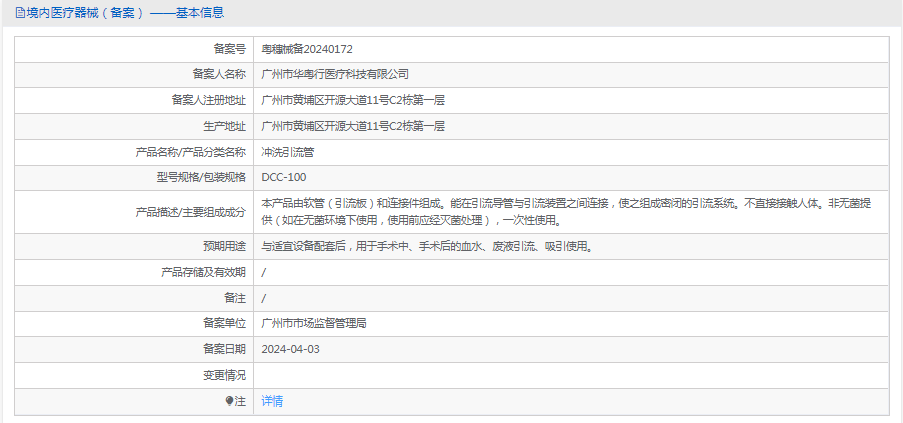Open the 详情 link

[272, 401]
